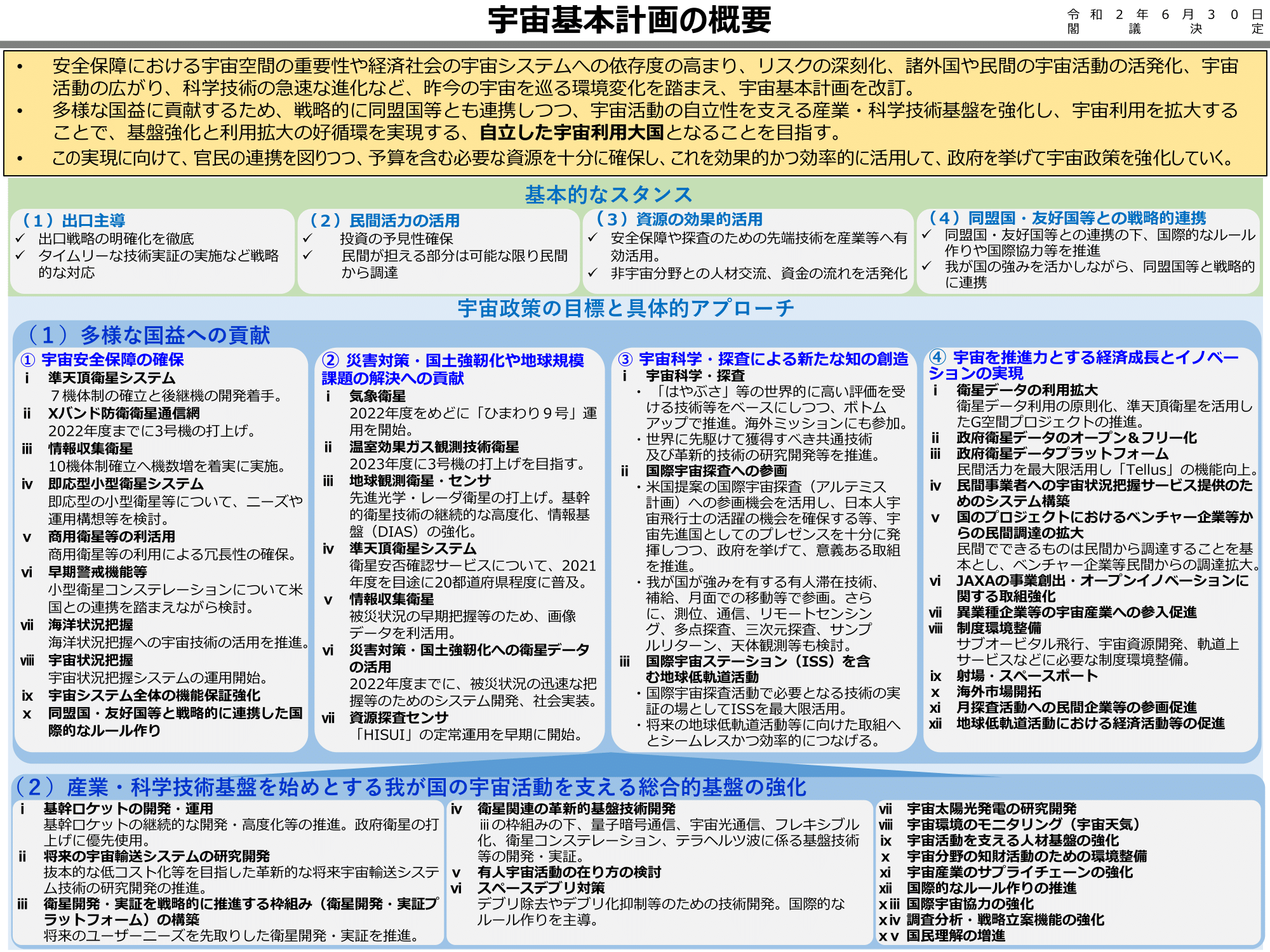This screenshot has width=1270, height=952.
Task: Click the item スペースデブリ対策
Action: [541, 889]
